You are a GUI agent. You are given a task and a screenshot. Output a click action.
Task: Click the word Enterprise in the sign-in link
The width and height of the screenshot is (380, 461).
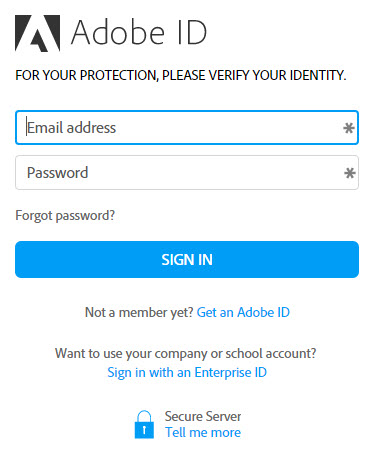coord(223,372)
